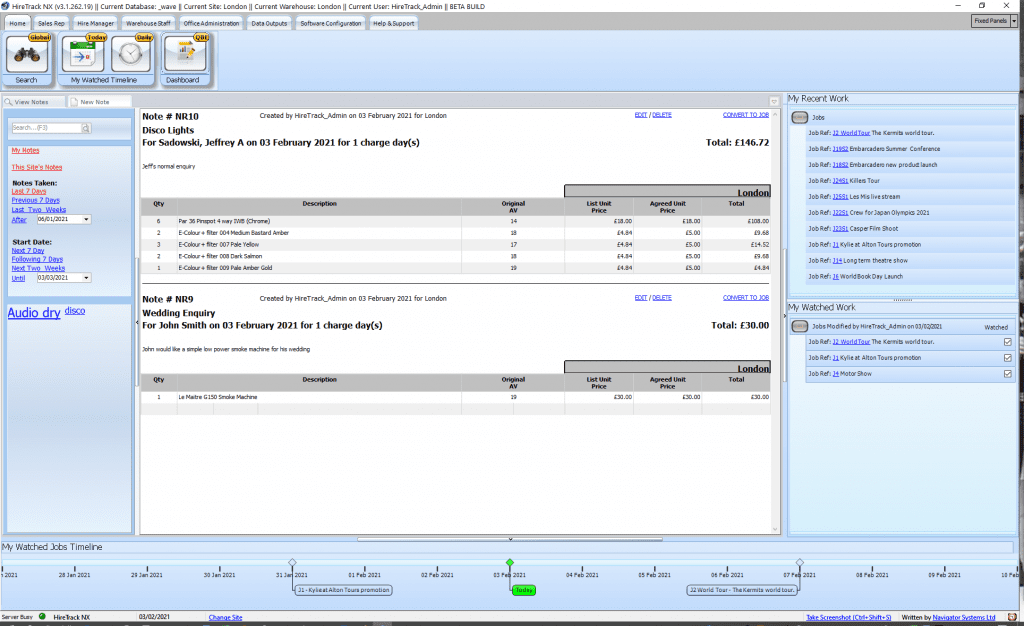This screenshot has height=626, width=1024.
Task: Open the Software Configuration tab
Action: (330, 23)
